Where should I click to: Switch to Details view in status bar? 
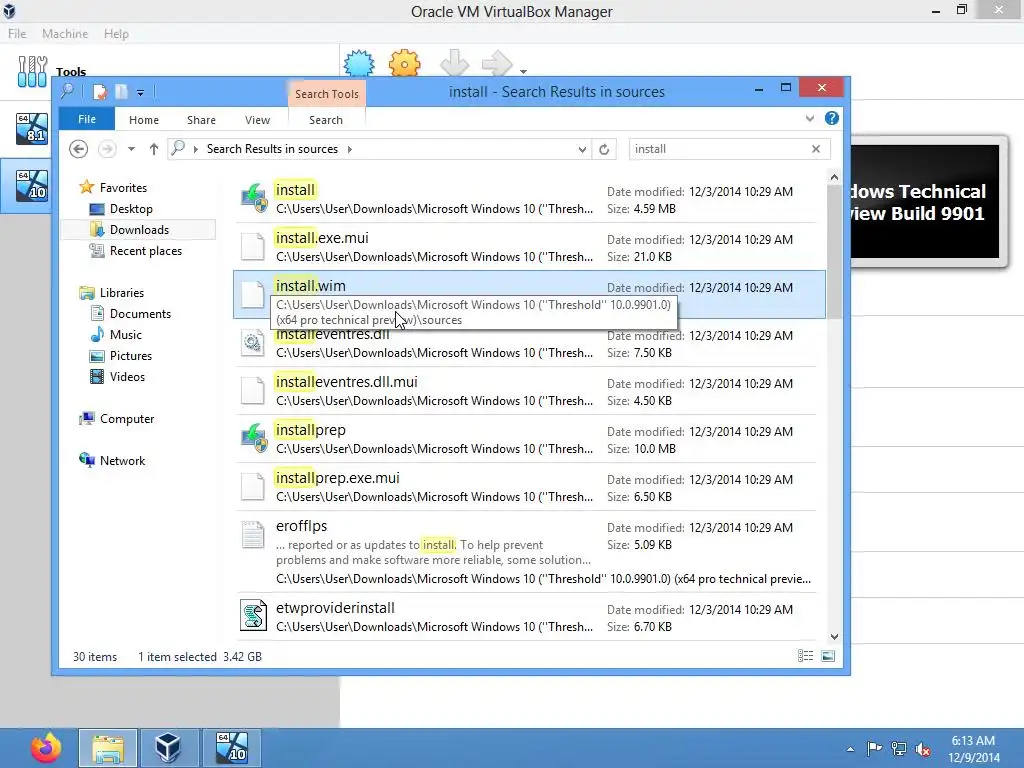(x=805, y=656)
